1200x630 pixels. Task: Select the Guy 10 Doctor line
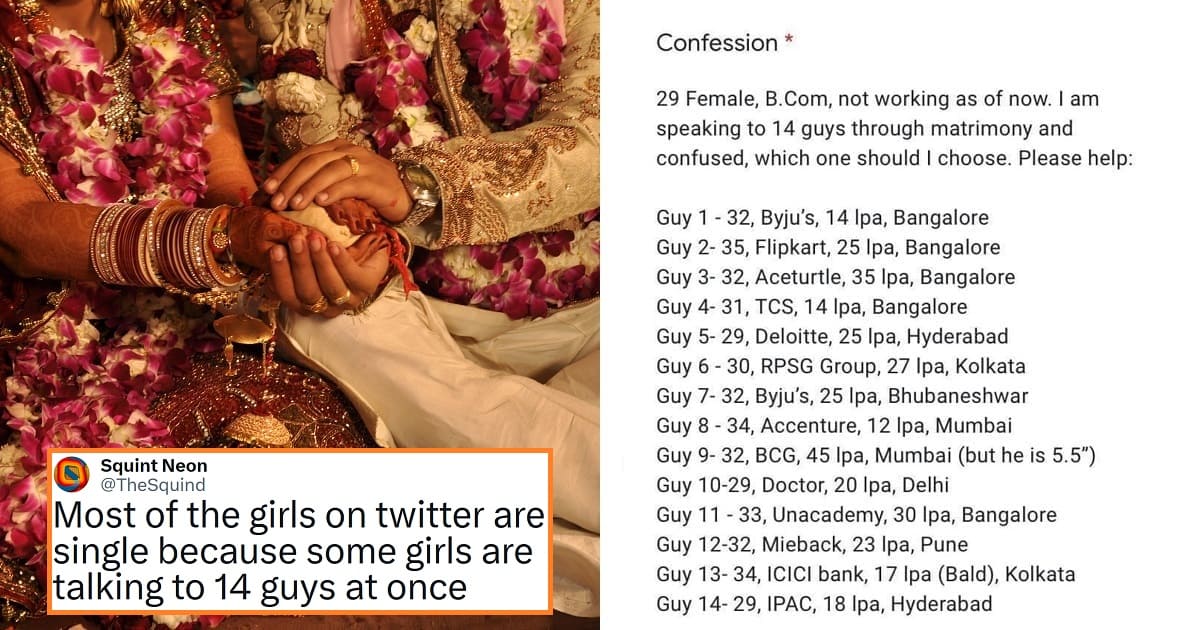(x=802, y=485)
